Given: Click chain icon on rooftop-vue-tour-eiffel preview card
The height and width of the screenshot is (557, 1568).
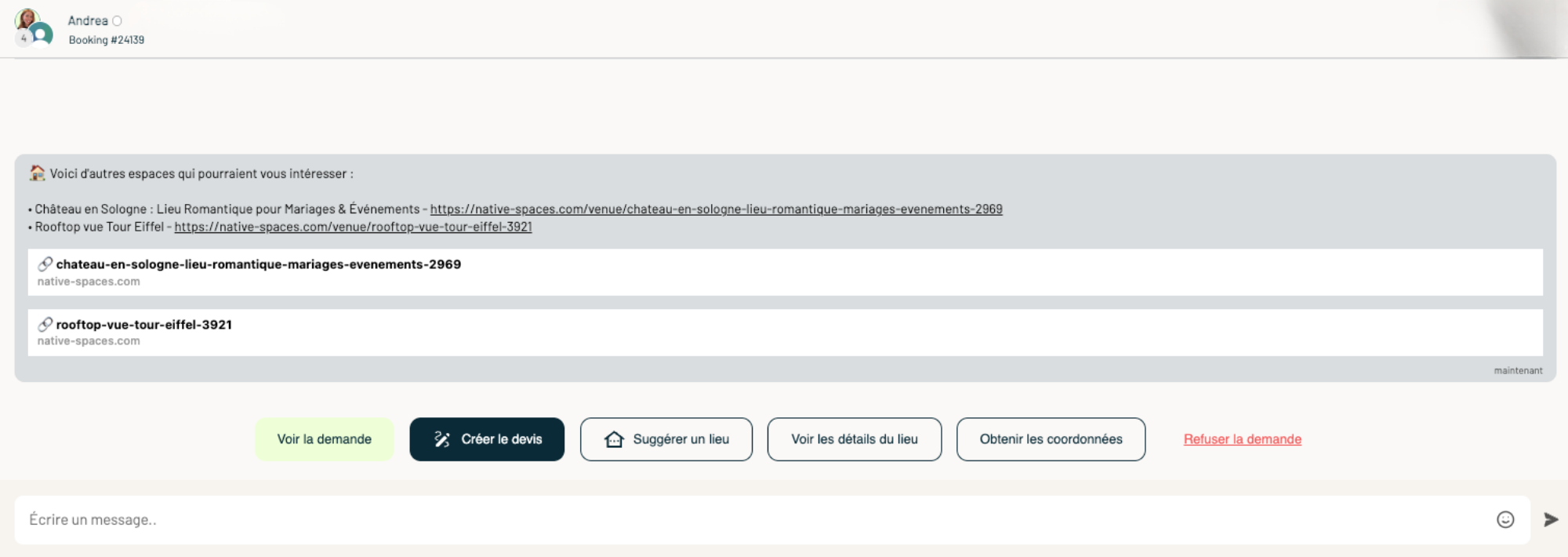Looking at the screenshot, I should tap(45, 325).
